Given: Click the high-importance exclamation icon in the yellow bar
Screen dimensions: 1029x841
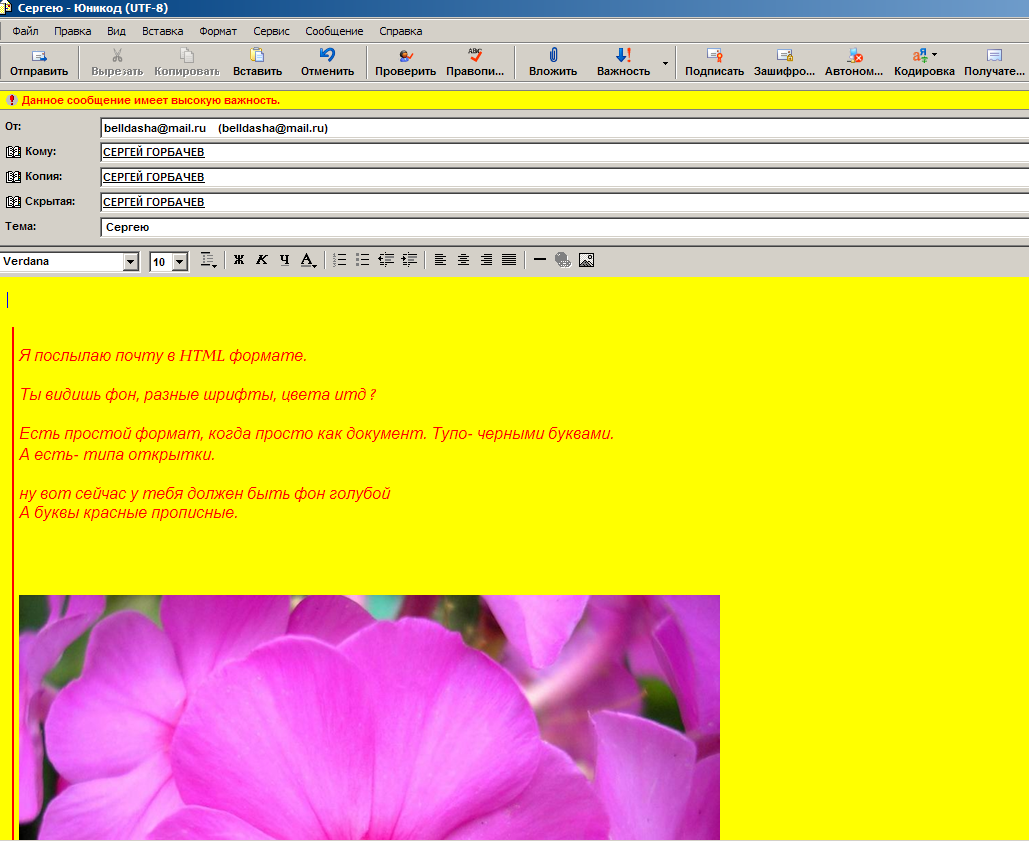Looking at the screenshot, I should pyautogui.click(x=12, y=100).
